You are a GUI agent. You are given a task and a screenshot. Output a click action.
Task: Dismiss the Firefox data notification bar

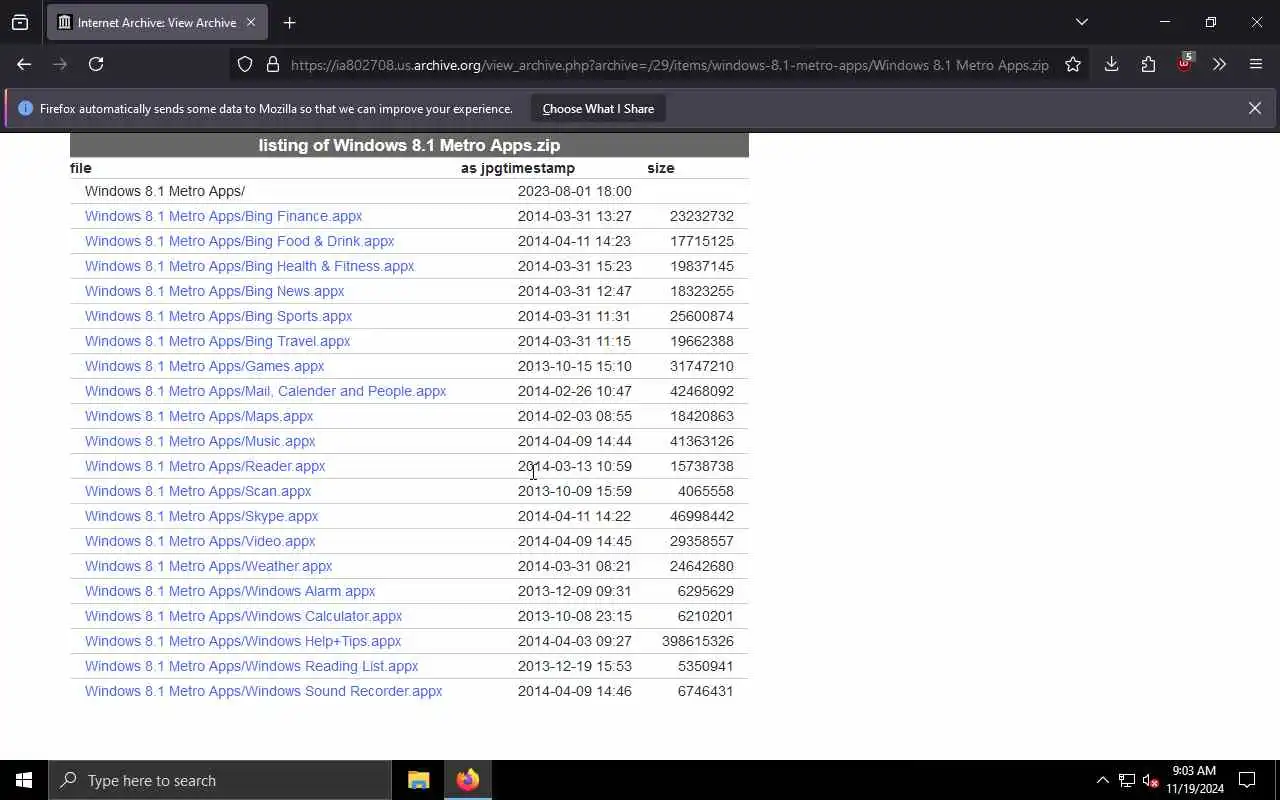point(1254,108)
